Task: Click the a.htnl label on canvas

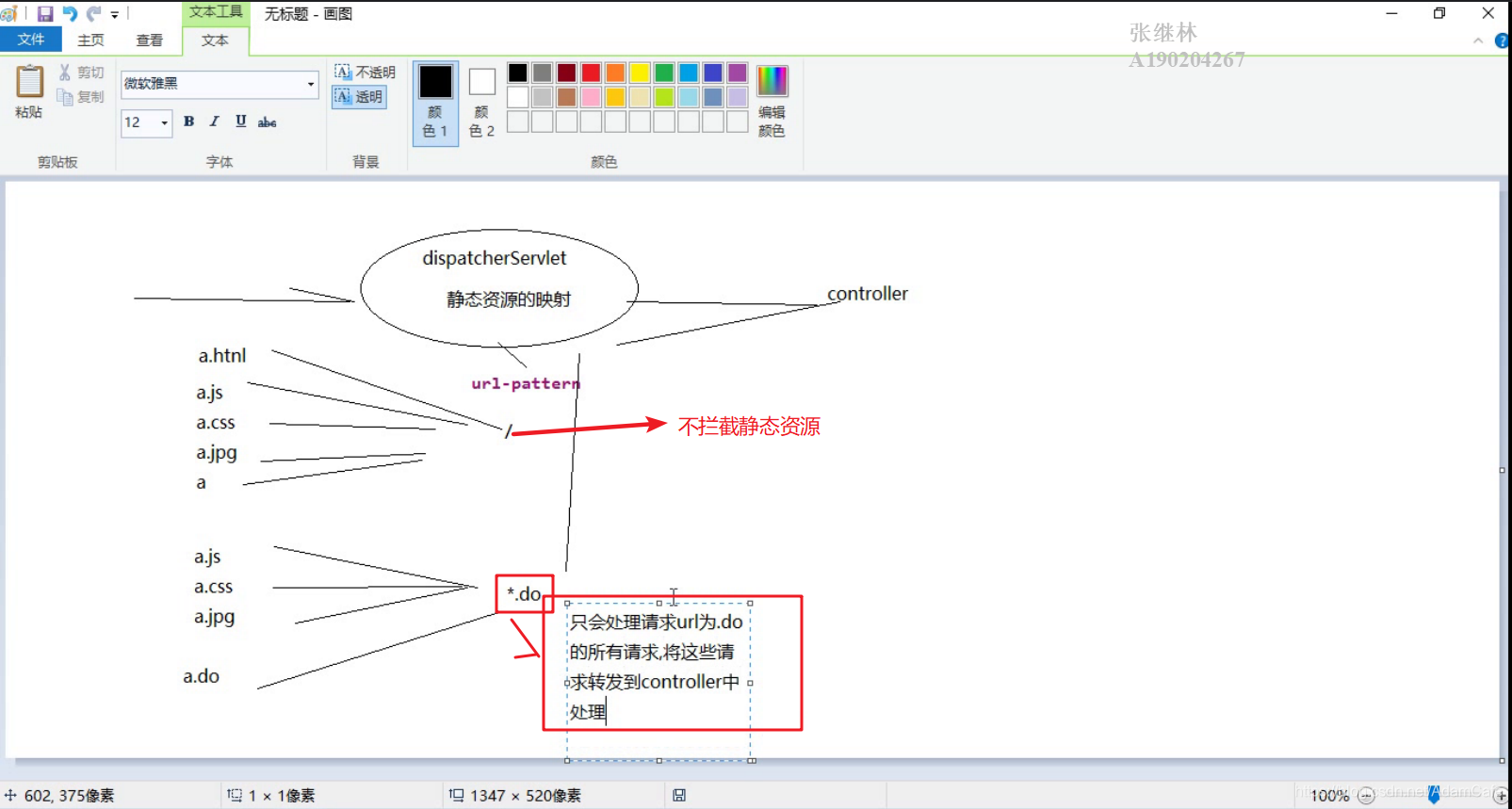Action: pos(222,356)
